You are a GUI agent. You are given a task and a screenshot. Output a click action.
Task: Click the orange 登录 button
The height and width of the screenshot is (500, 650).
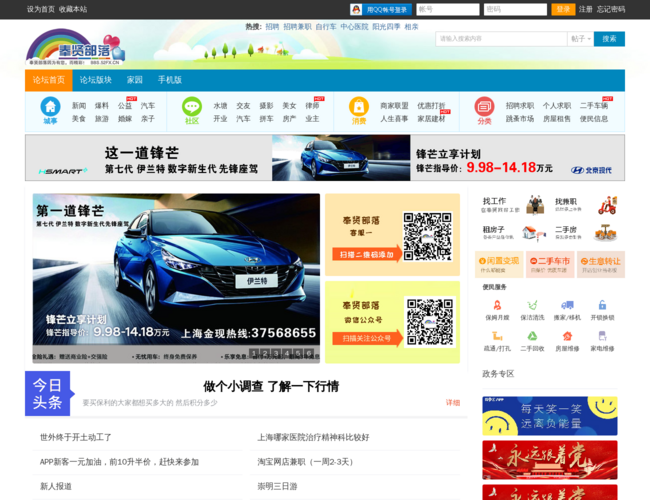(x=563, y=9)
